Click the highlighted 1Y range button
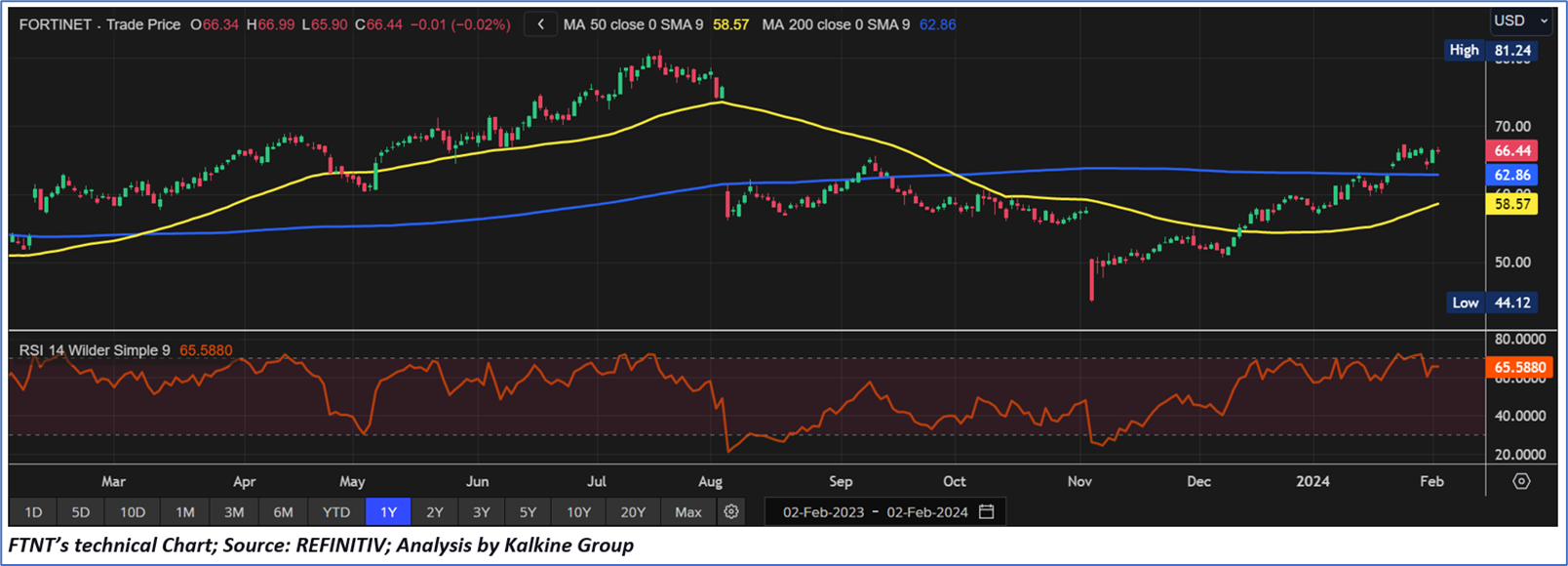Screen dimensions: 1568x566 click(388, 511)
